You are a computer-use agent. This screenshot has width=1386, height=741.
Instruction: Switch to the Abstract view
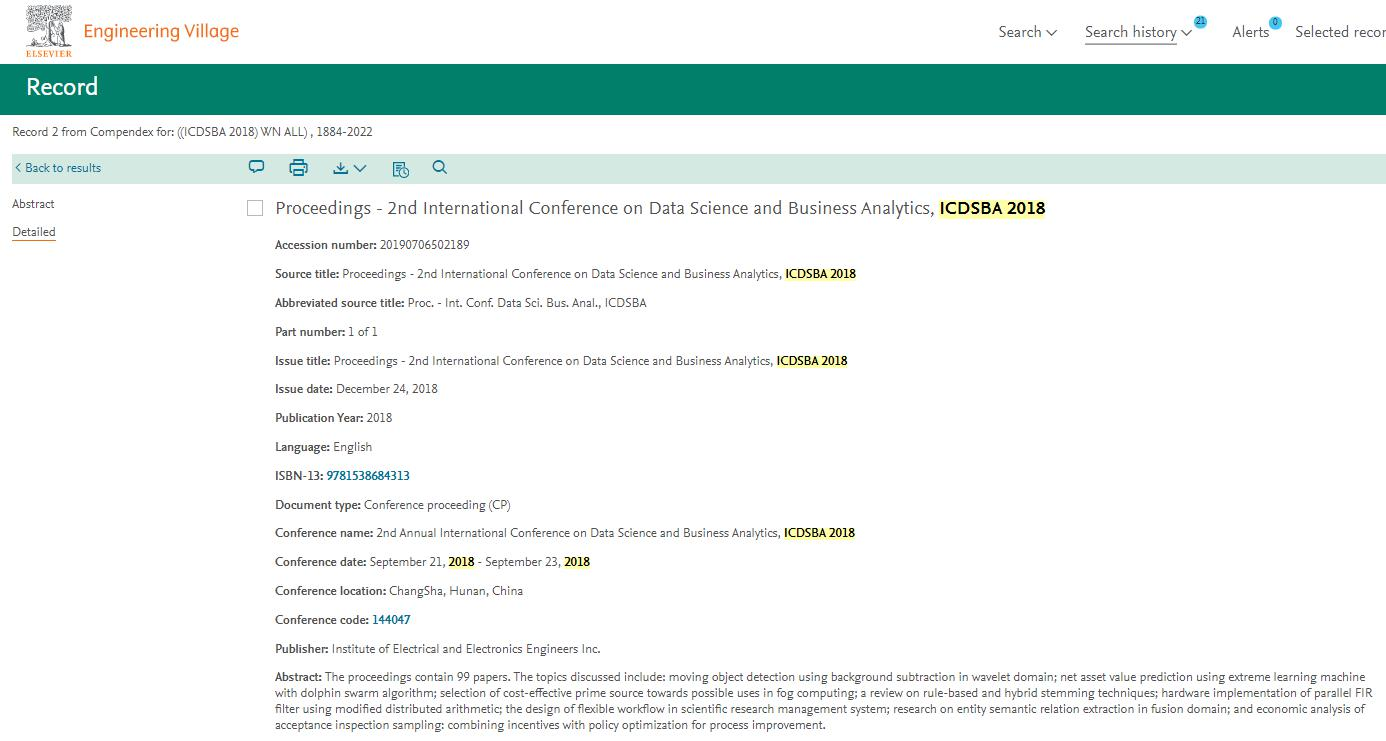coord(33,204)
